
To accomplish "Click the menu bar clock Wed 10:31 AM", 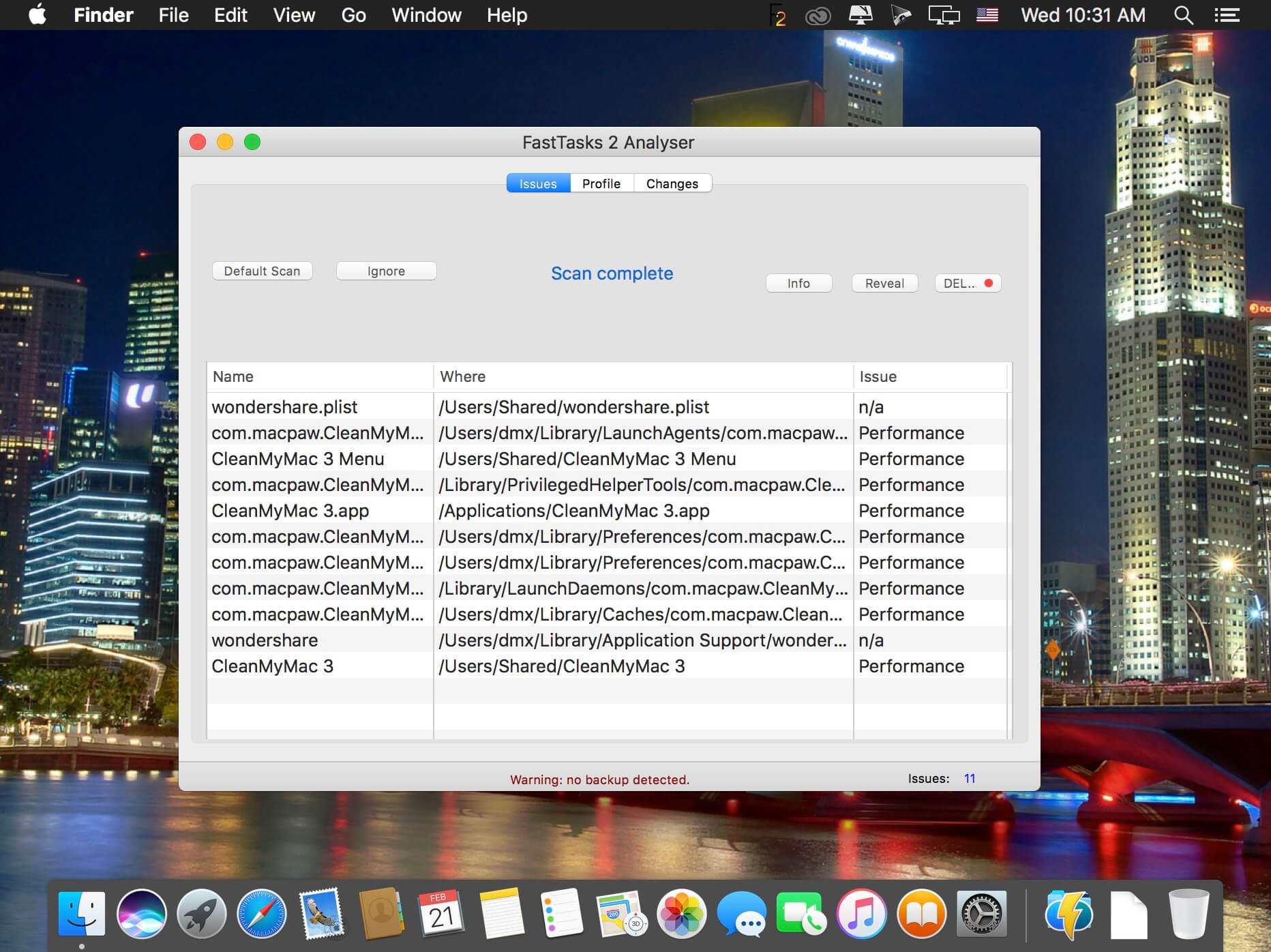I will click(1083, 15).
